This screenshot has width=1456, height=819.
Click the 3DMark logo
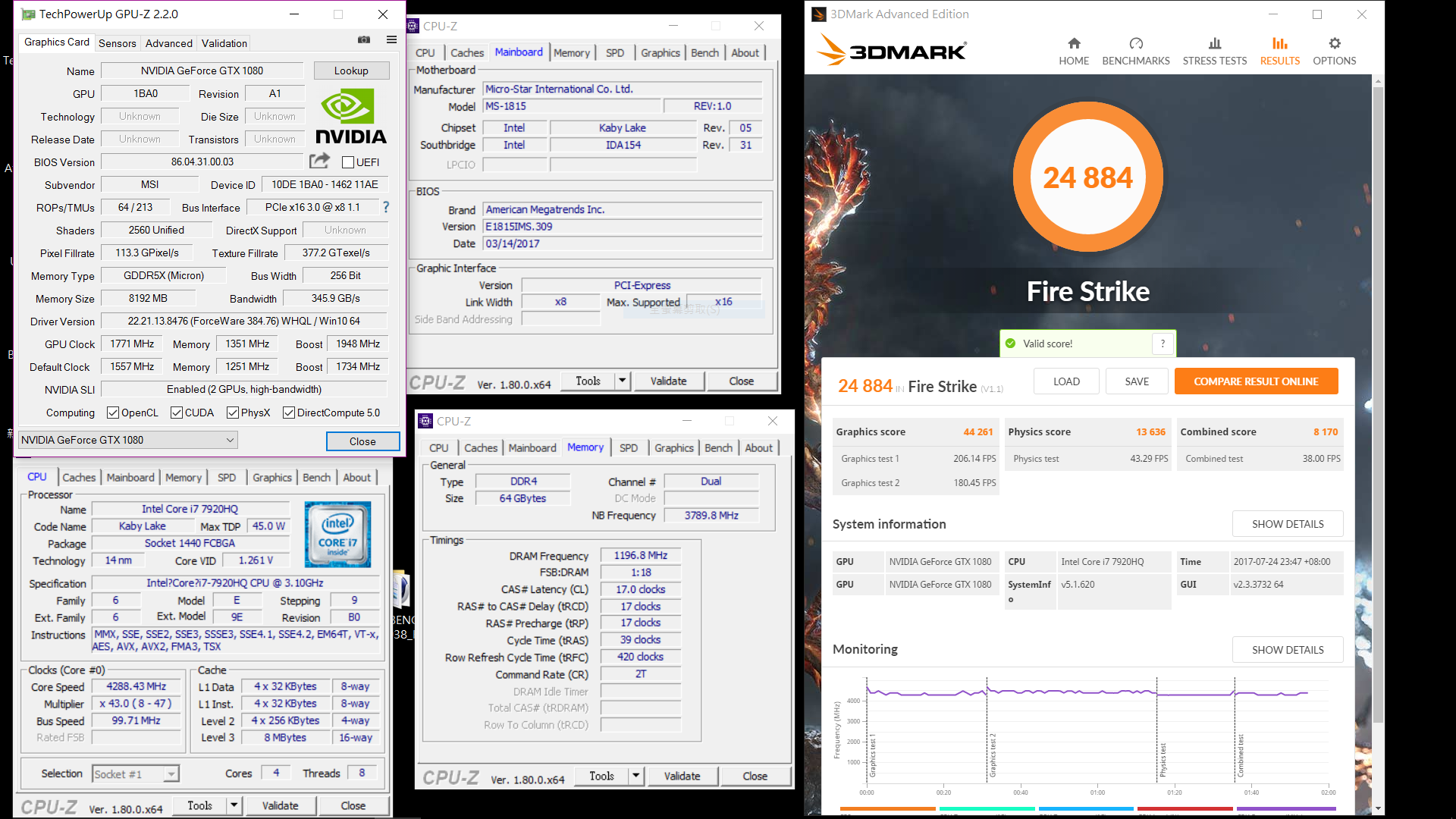click(892, 50)
